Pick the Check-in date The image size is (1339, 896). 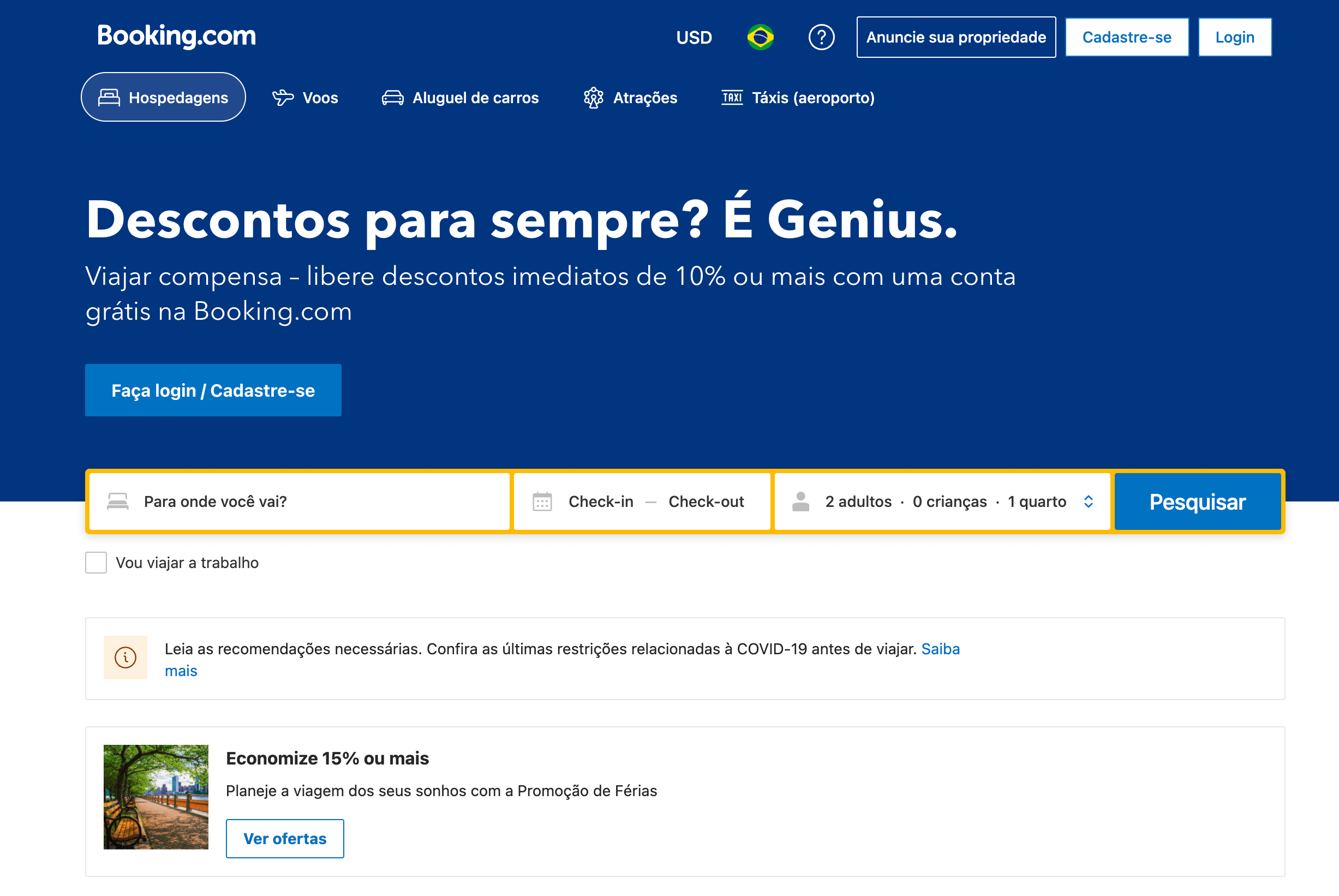pyautogui.click(x=601, y=501)
